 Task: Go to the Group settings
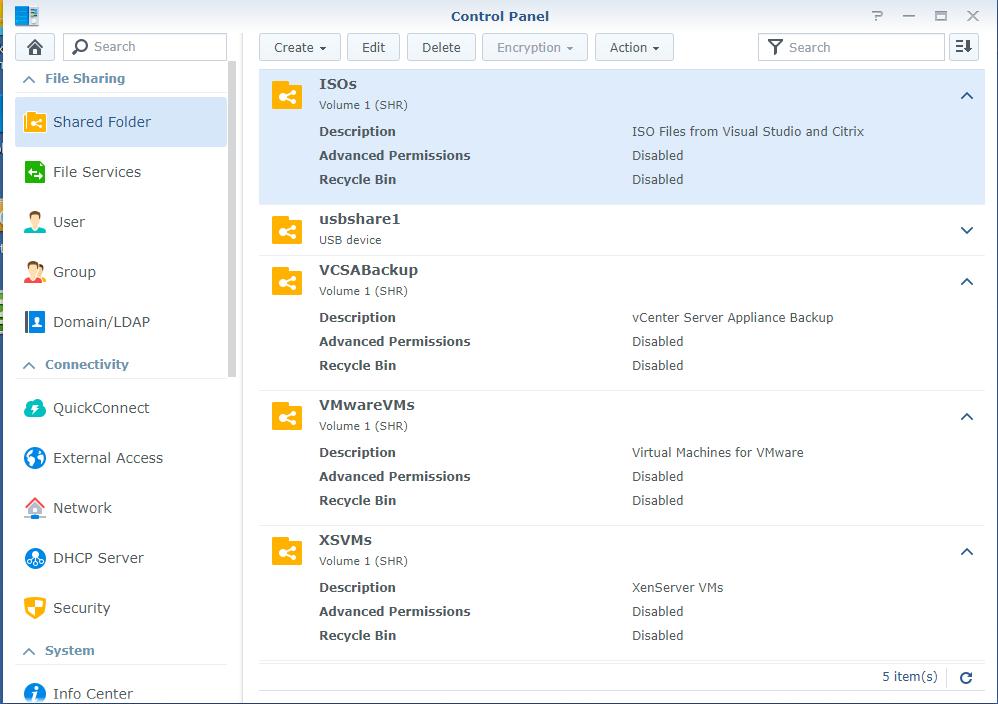pos(74,272)
